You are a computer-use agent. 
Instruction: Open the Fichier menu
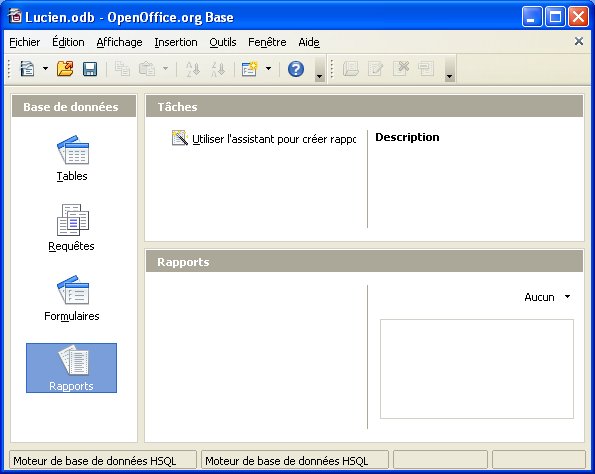25,42
